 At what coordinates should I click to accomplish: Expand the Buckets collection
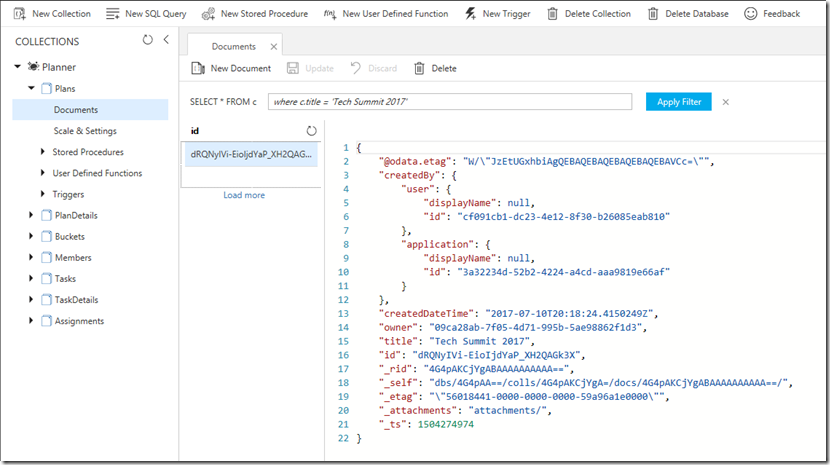[31, 236]
